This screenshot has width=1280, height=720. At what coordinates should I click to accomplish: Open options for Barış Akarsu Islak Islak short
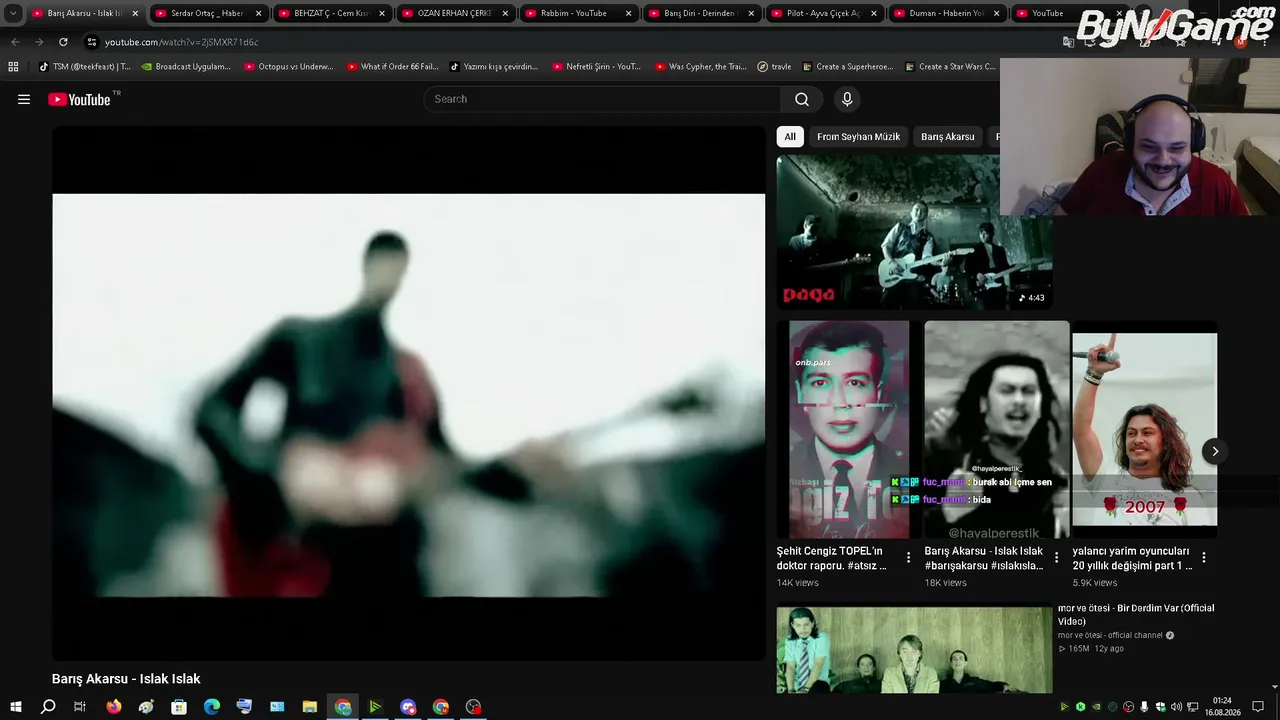pyautogui.click(x=1056, y=558)
